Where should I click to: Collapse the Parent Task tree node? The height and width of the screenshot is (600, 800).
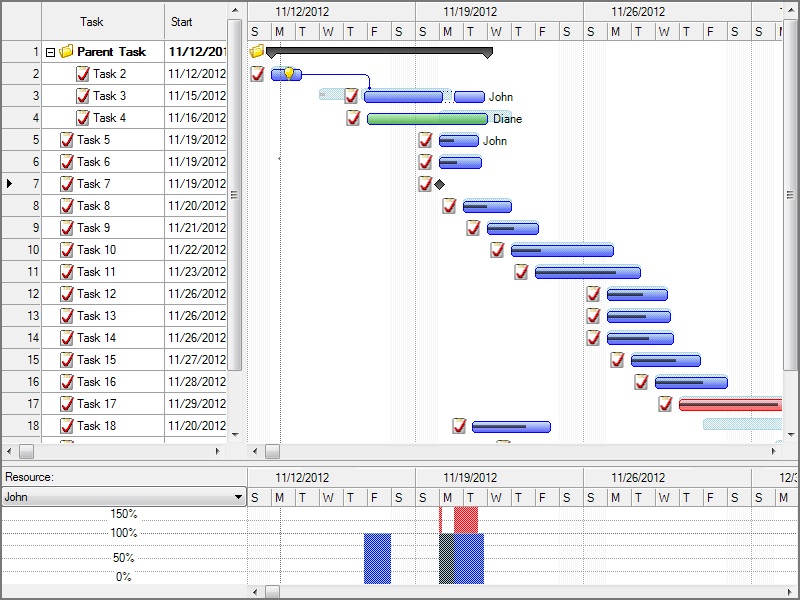pyautogui.click(x=50, y=52)
